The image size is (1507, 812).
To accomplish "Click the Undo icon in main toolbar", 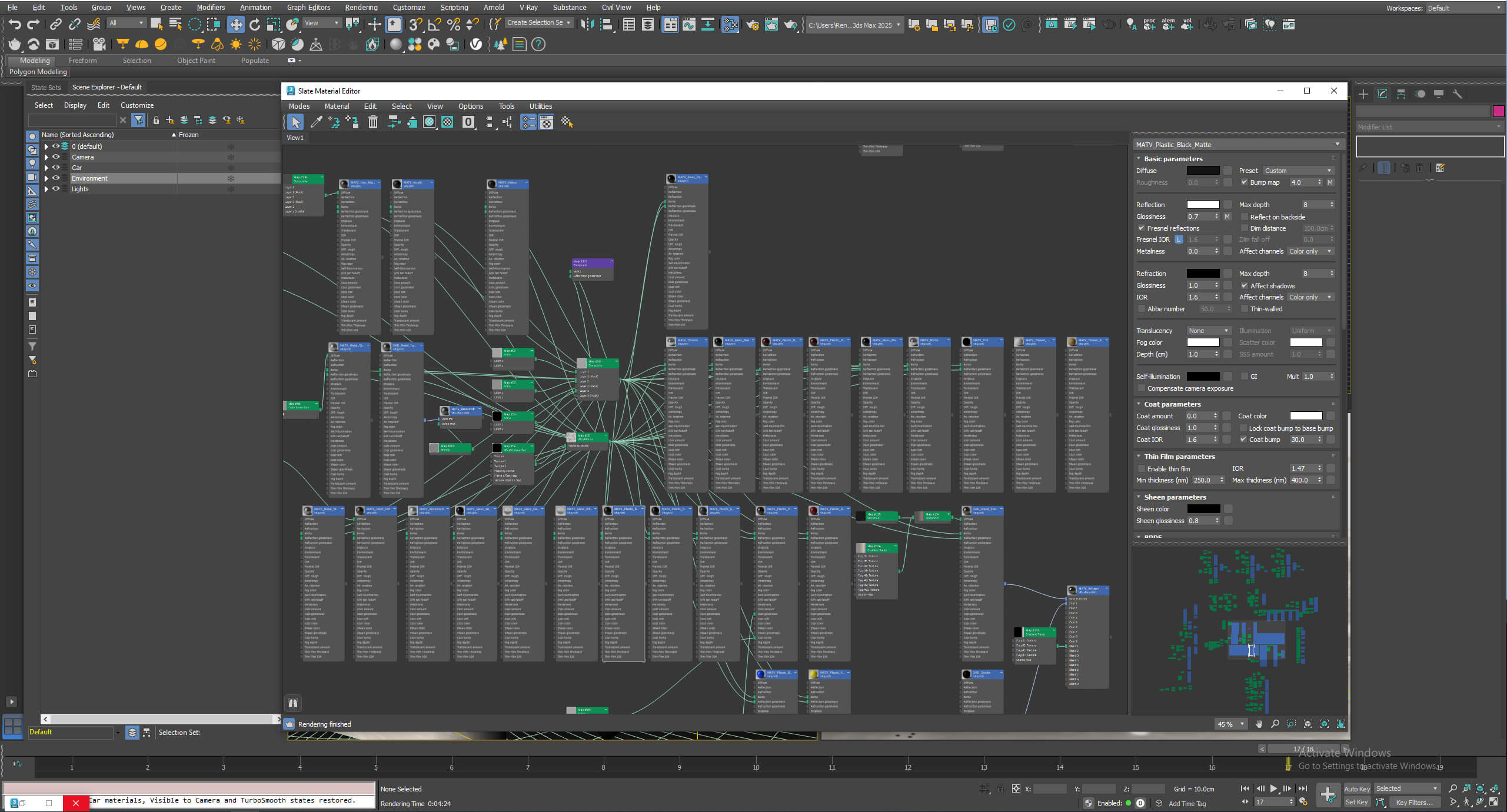I will tap(14, 24).
